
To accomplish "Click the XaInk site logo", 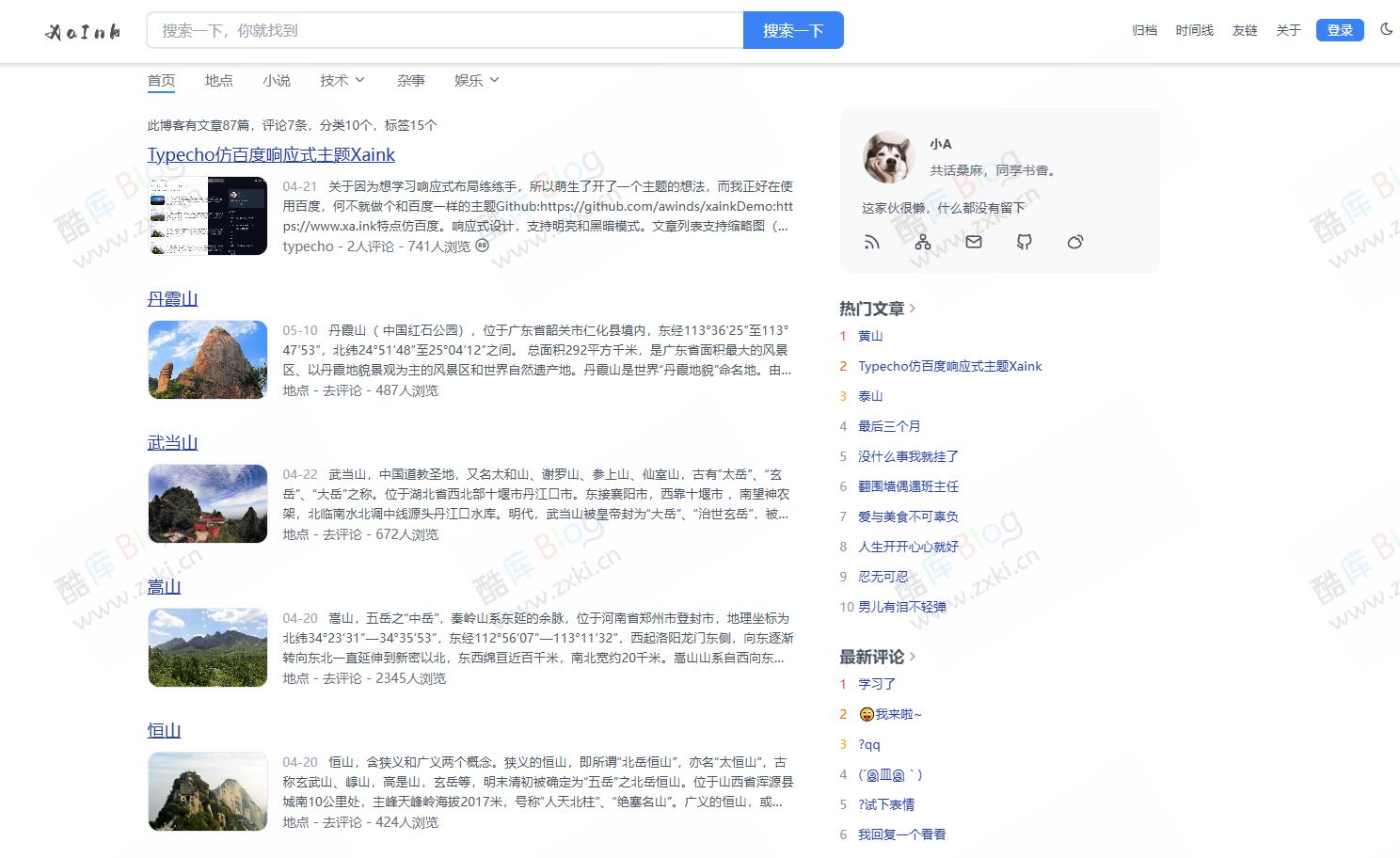I will pos(81,30).
